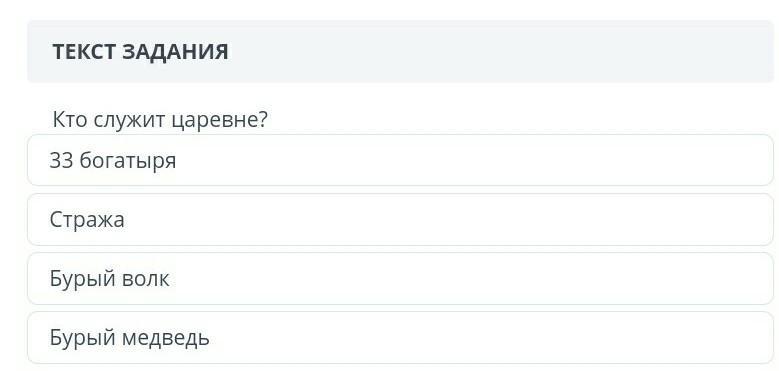779x371 pixels.
Task: Select the answer "33 богатыря"
Action: tap(400, 160)
